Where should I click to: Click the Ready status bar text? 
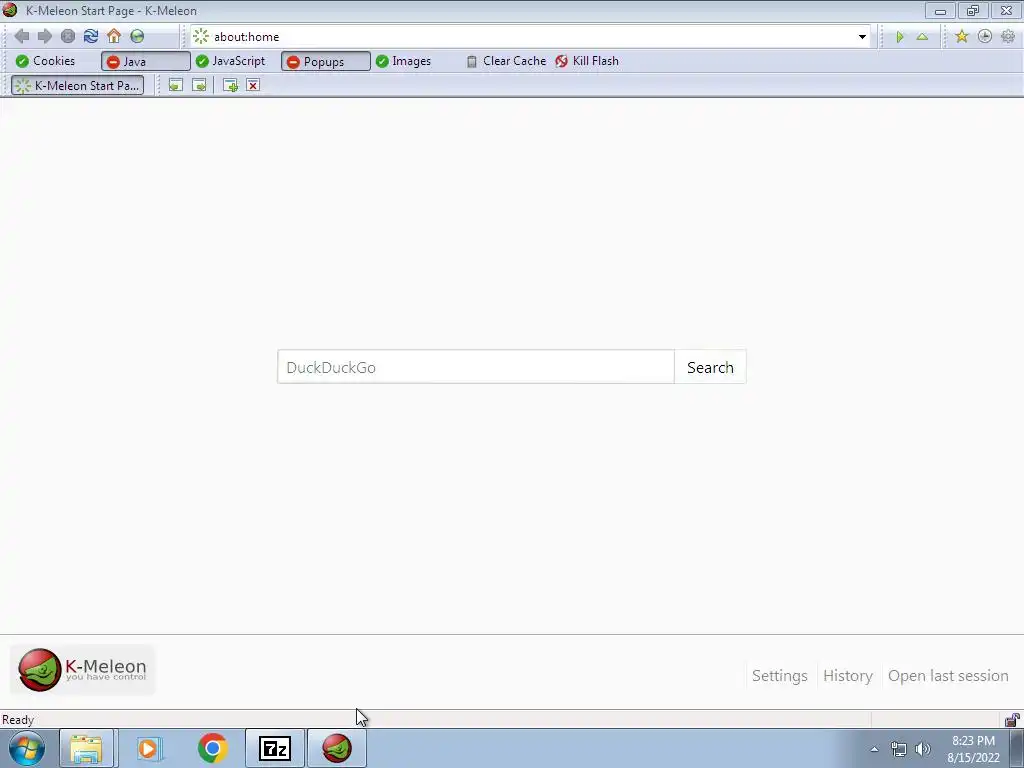click(18, 720)
